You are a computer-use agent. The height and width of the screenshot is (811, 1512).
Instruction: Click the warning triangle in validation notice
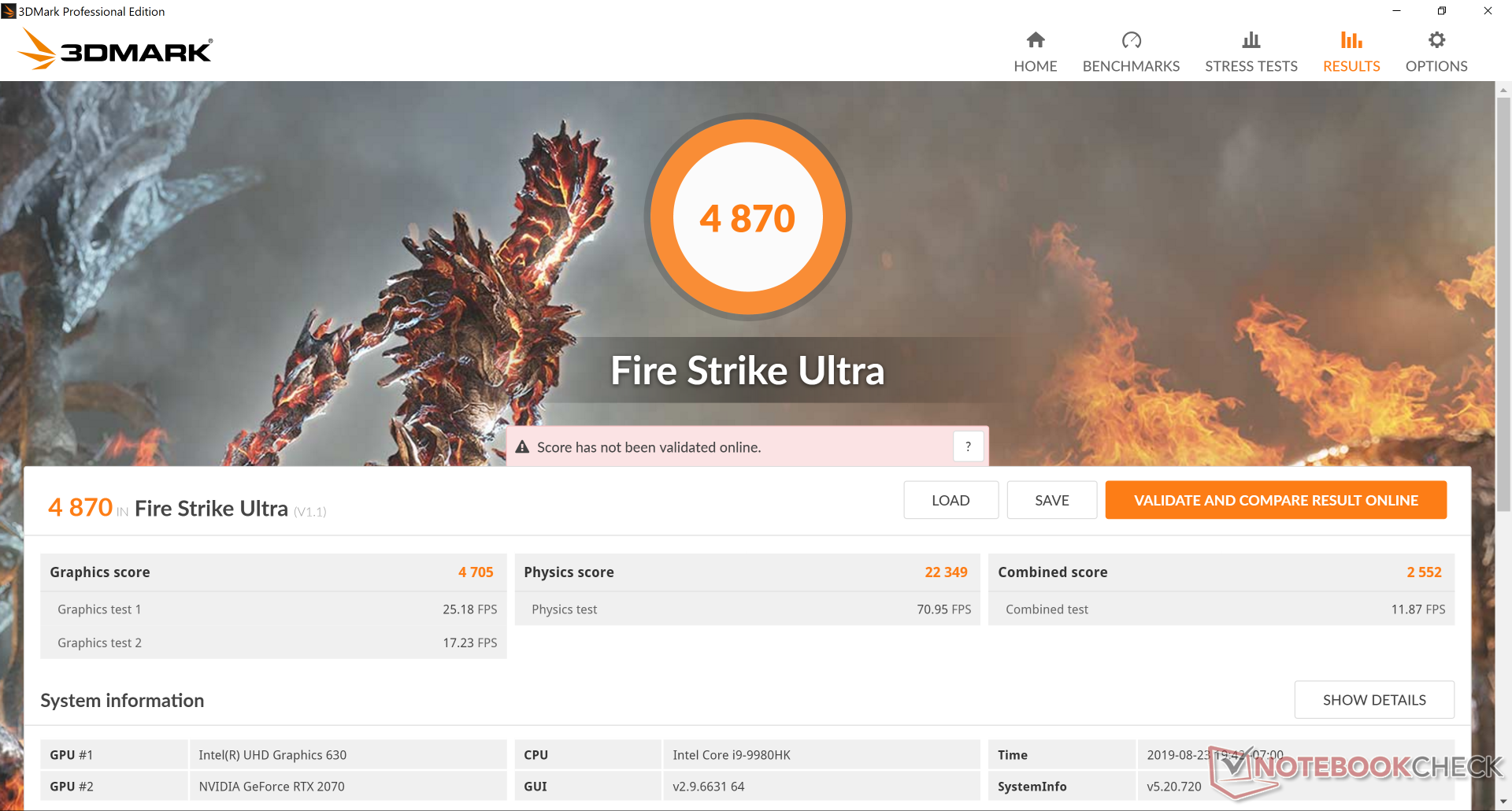click(522, 447)
